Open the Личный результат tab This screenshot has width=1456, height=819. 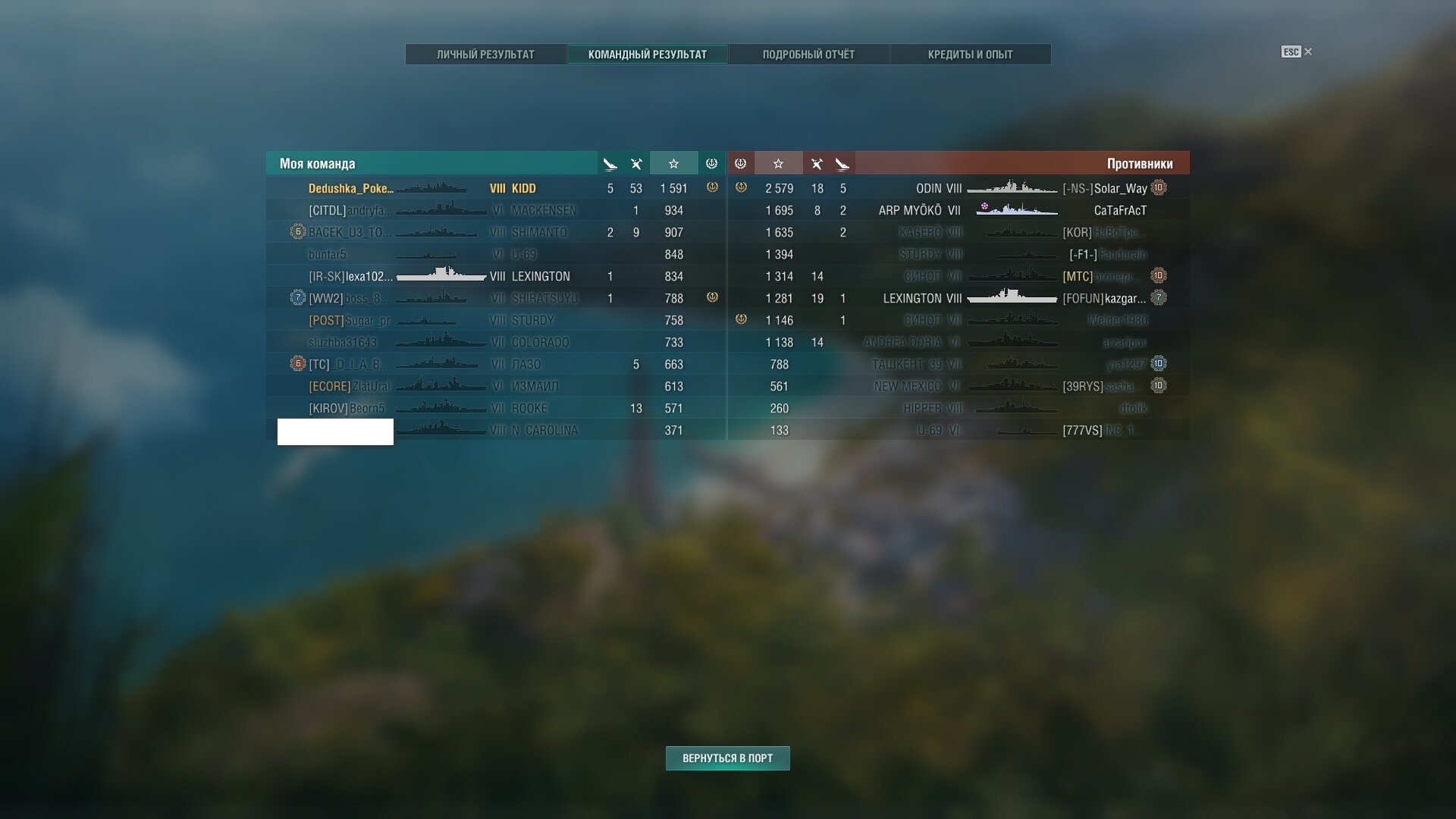click(x=485, y=55)
